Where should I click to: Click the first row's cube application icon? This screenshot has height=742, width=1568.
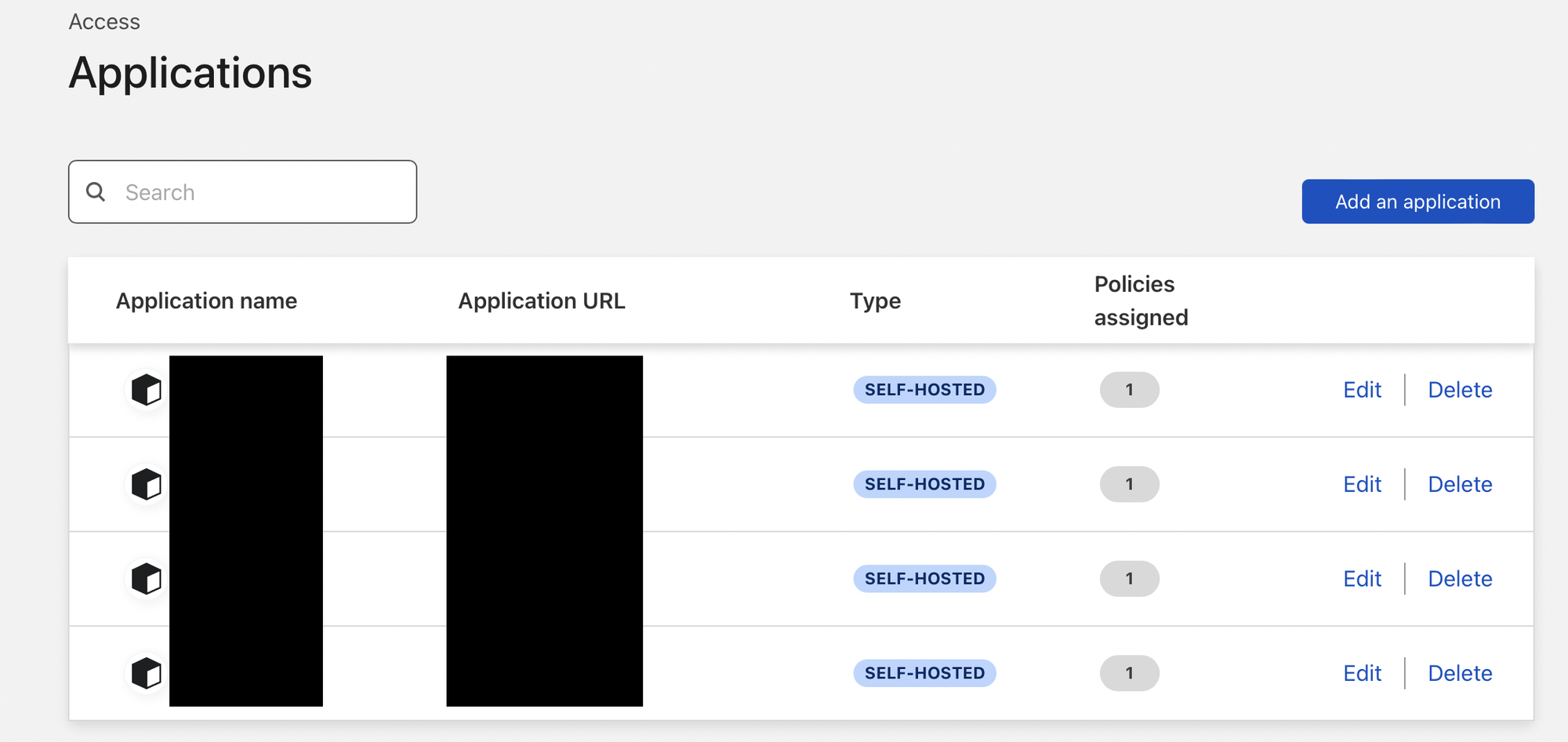146,390
